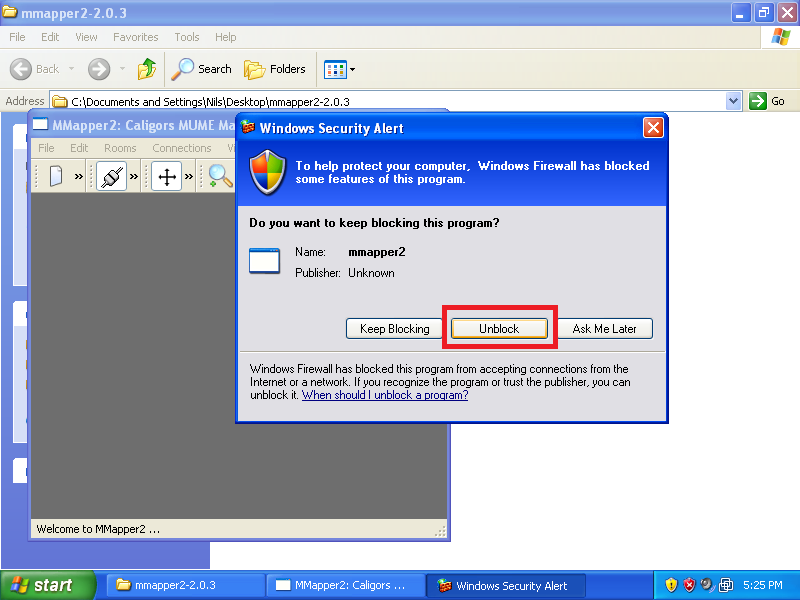Screen dimensions: 800x600
Task: Switch to MMapper2: Caligors taskbar item
Action: tap(345, 585)
